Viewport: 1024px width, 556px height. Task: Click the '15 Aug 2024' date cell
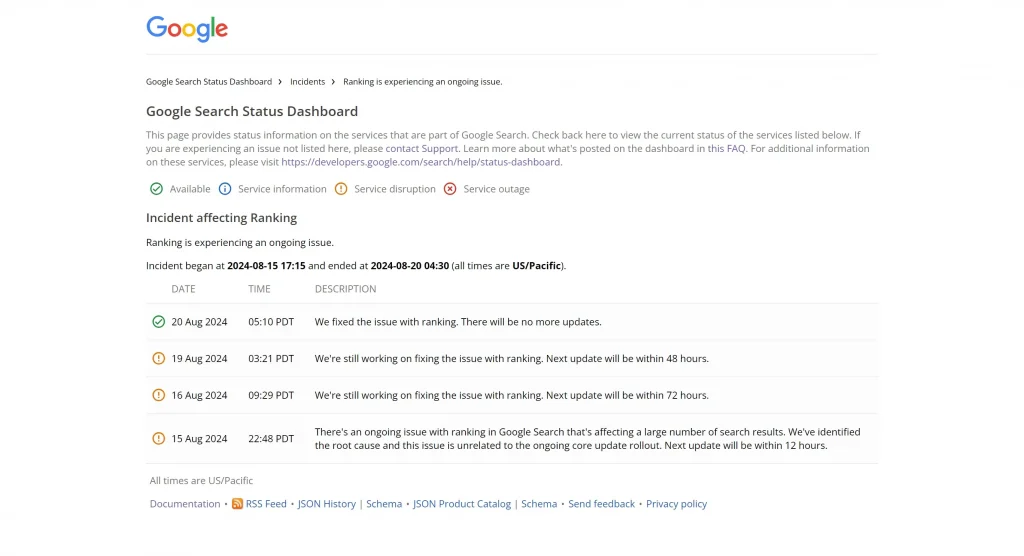pyautogui.click(x=199, y=438)
